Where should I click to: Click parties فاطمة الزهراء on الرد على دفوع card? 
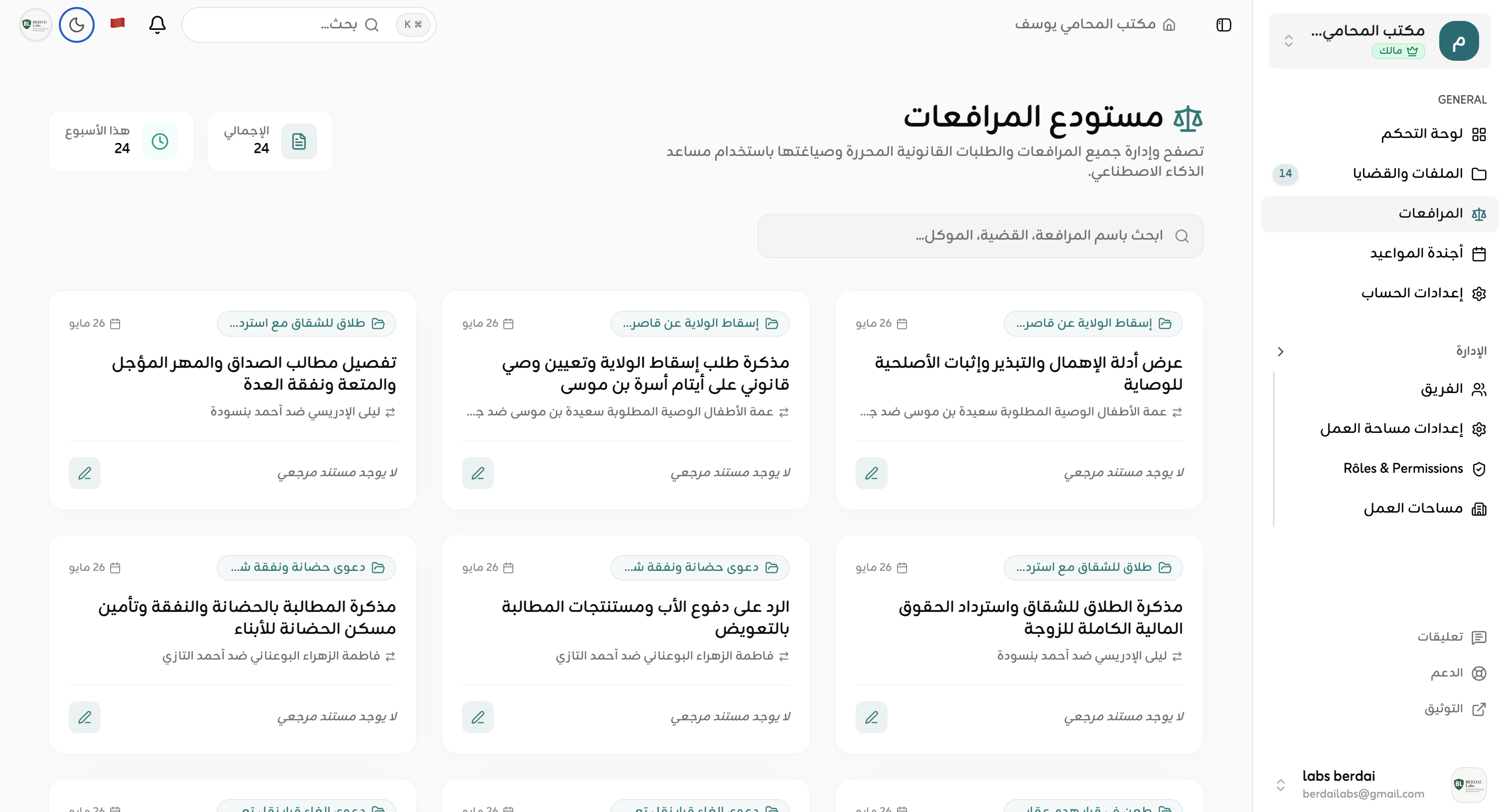[672, 656]
